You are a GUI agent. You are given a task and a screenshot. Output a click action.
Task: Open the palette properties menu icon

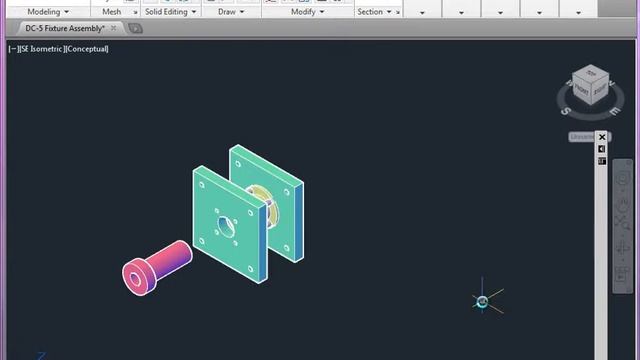pos(602,161)
